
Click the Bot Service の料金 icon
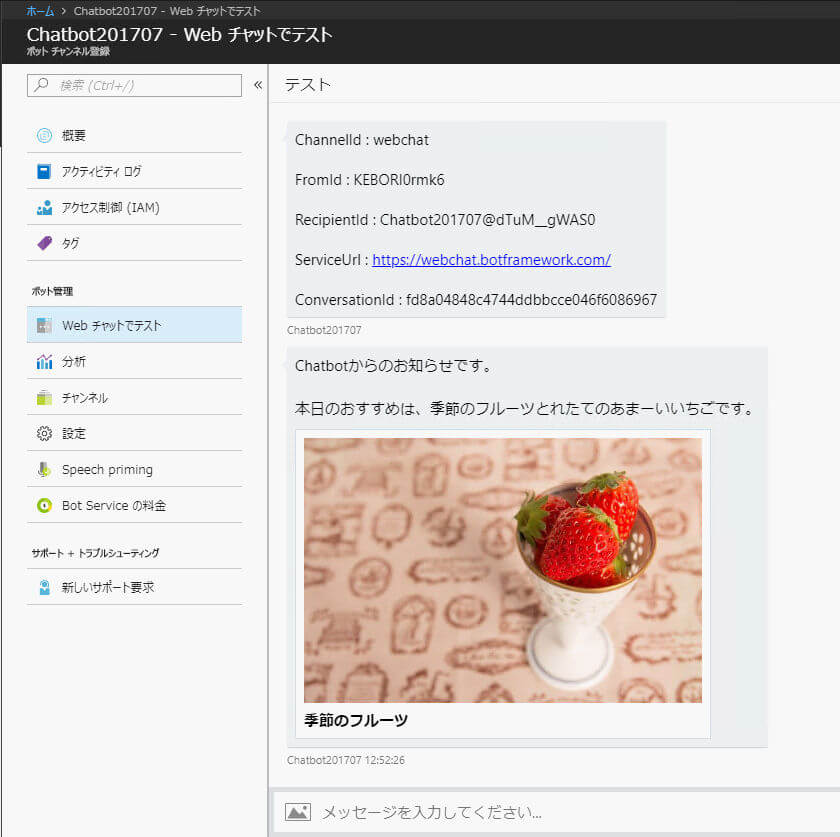click(x=44, y=505)
